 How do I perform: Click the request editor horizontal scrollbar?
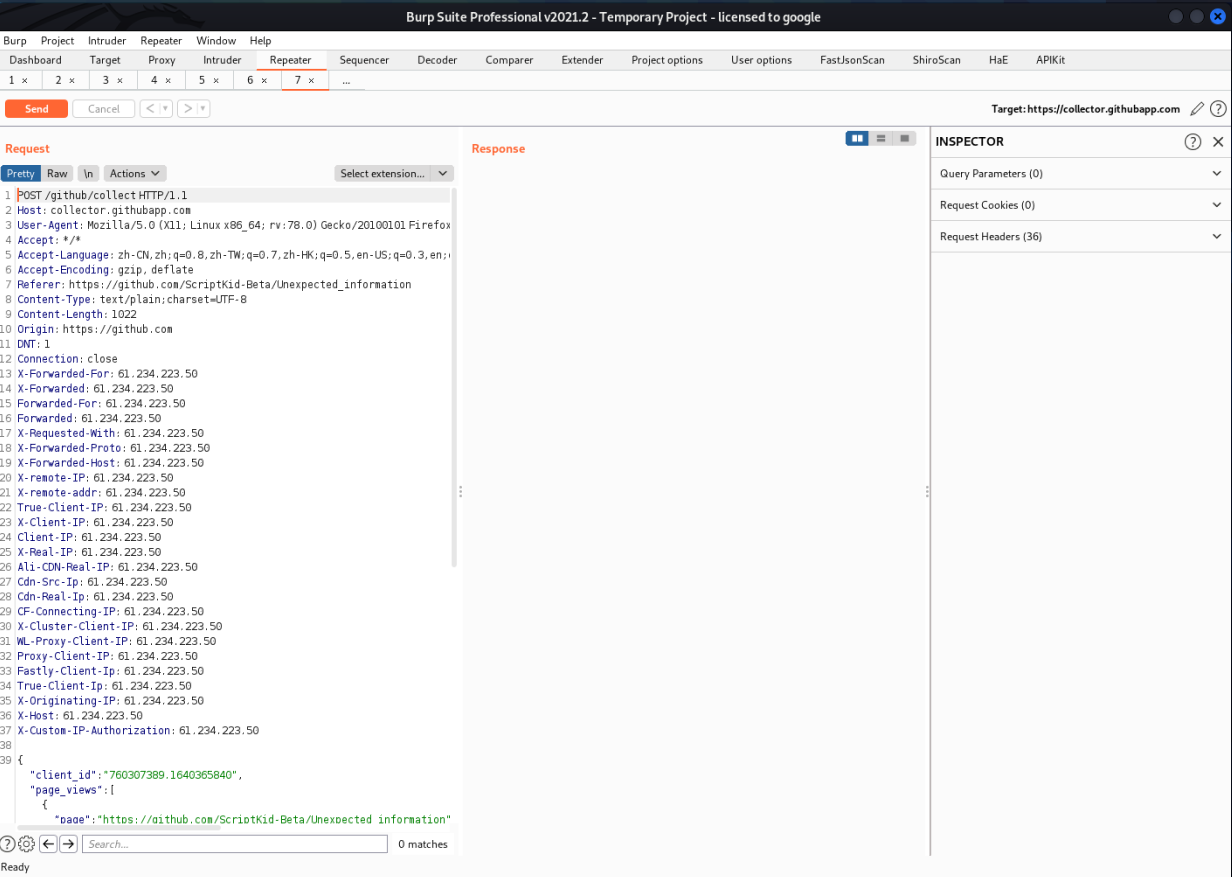click(118, 828)
